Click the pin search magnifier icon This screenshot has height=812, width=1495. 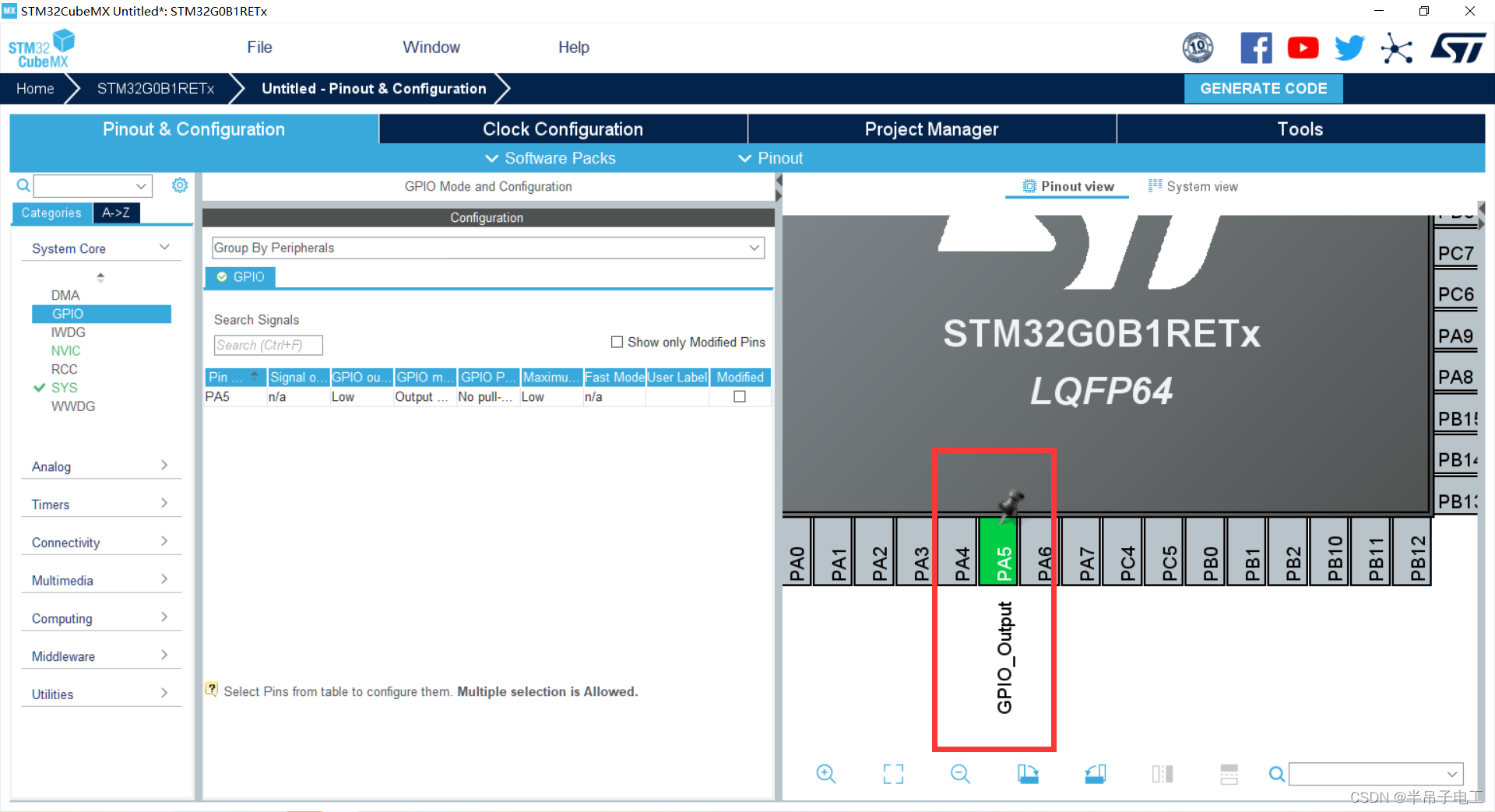click(1277, 774)
